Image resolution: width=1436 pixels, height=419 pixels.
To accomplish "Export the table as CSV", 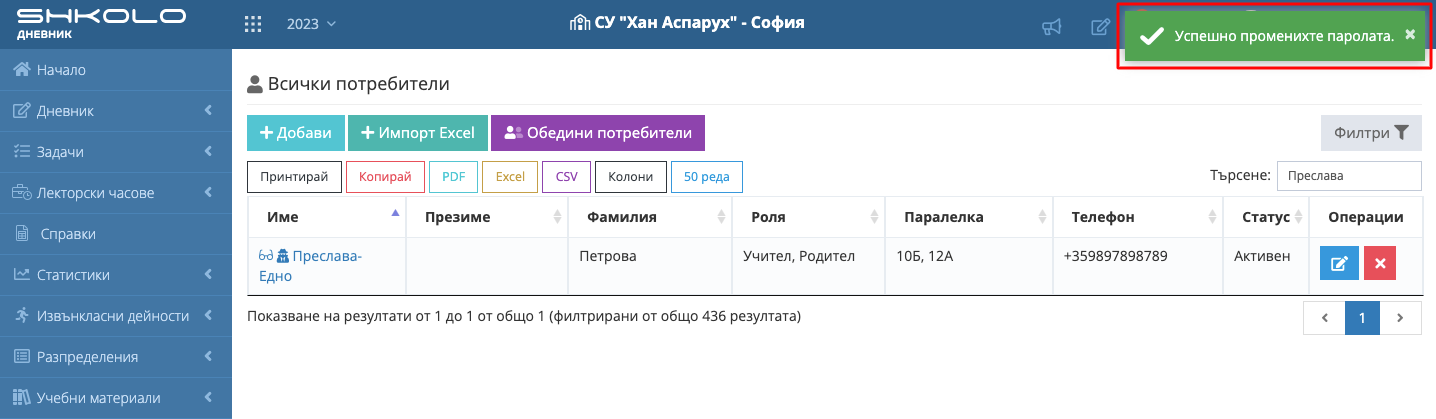I will pyautogui.click(x=567, y=177).
